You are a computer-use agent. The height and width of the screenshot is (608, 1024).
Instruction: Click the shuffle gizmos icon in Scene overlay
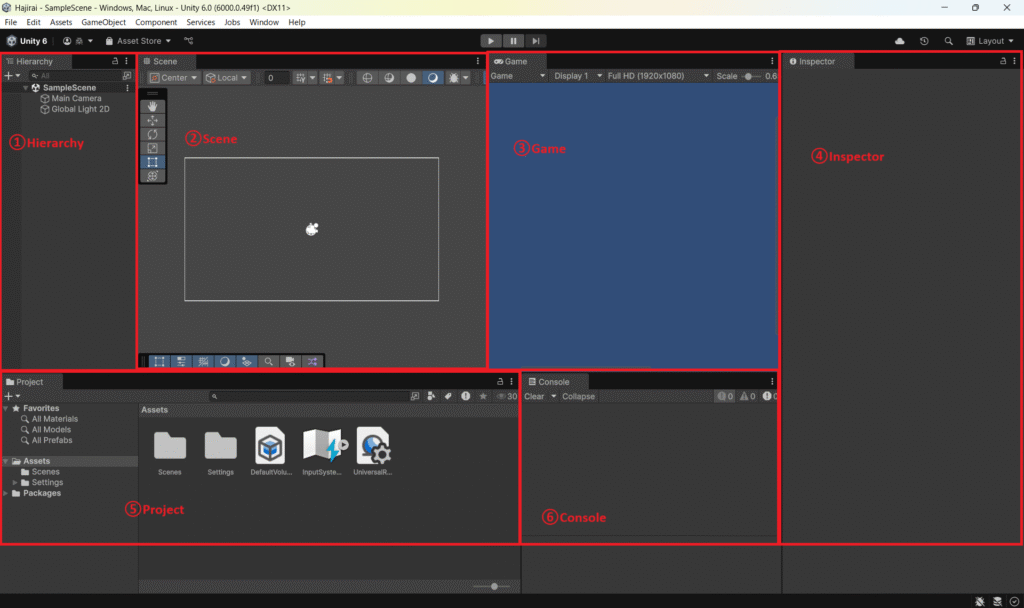point(312,361)
